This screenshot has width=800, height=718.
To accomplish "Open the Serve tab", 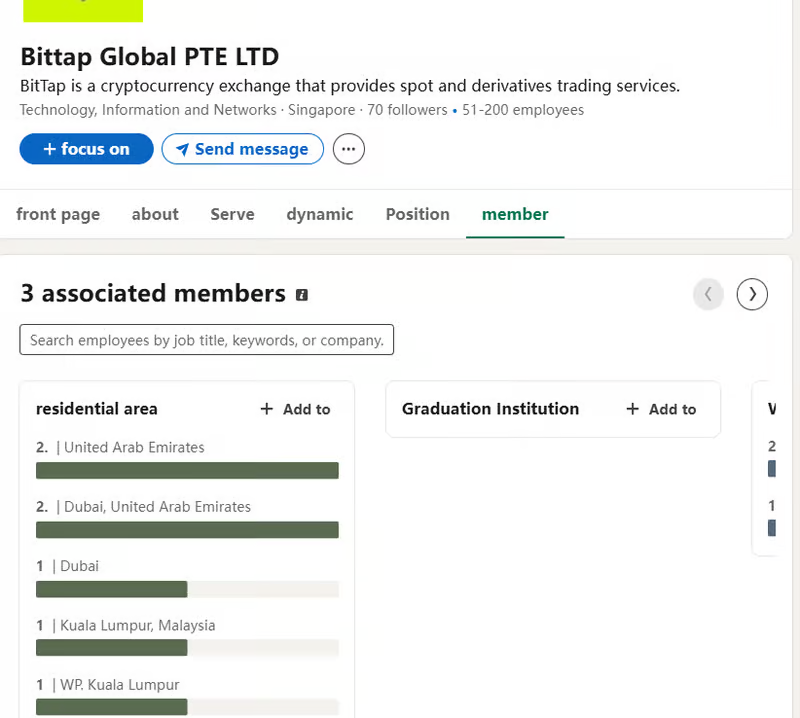I will click(x=232, y=214).
